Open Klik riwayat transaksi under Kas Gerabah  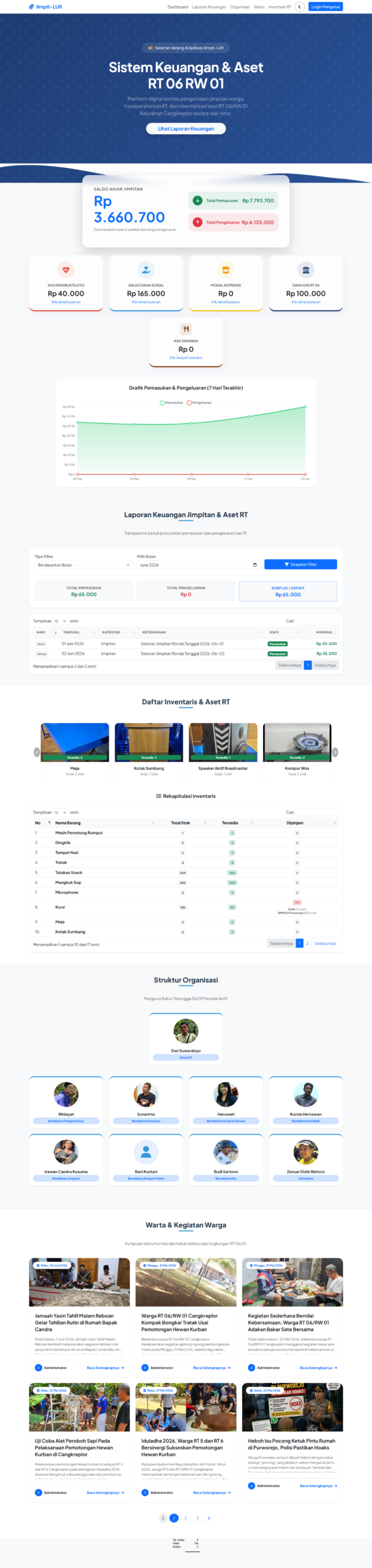click(186, 358)
